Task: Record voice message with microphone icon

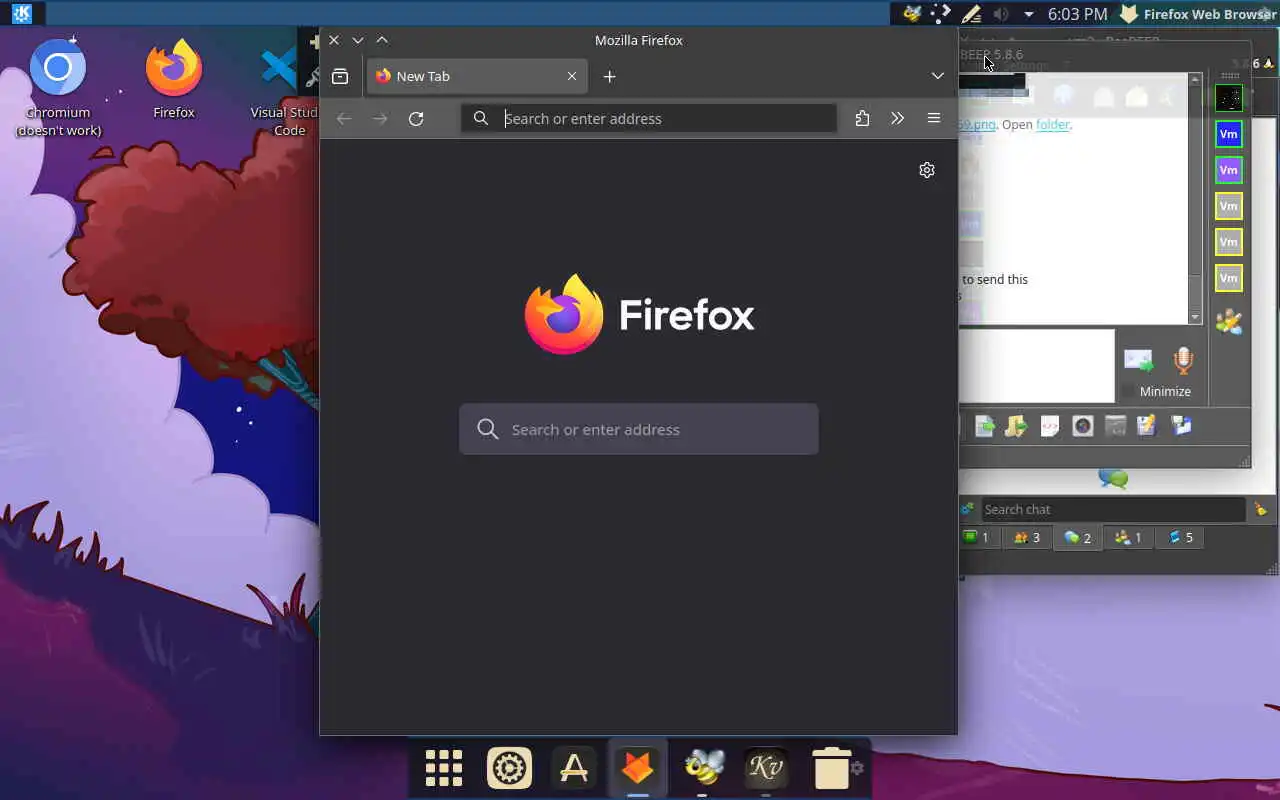Action: pyautogui.click(x=1183, y=360)
